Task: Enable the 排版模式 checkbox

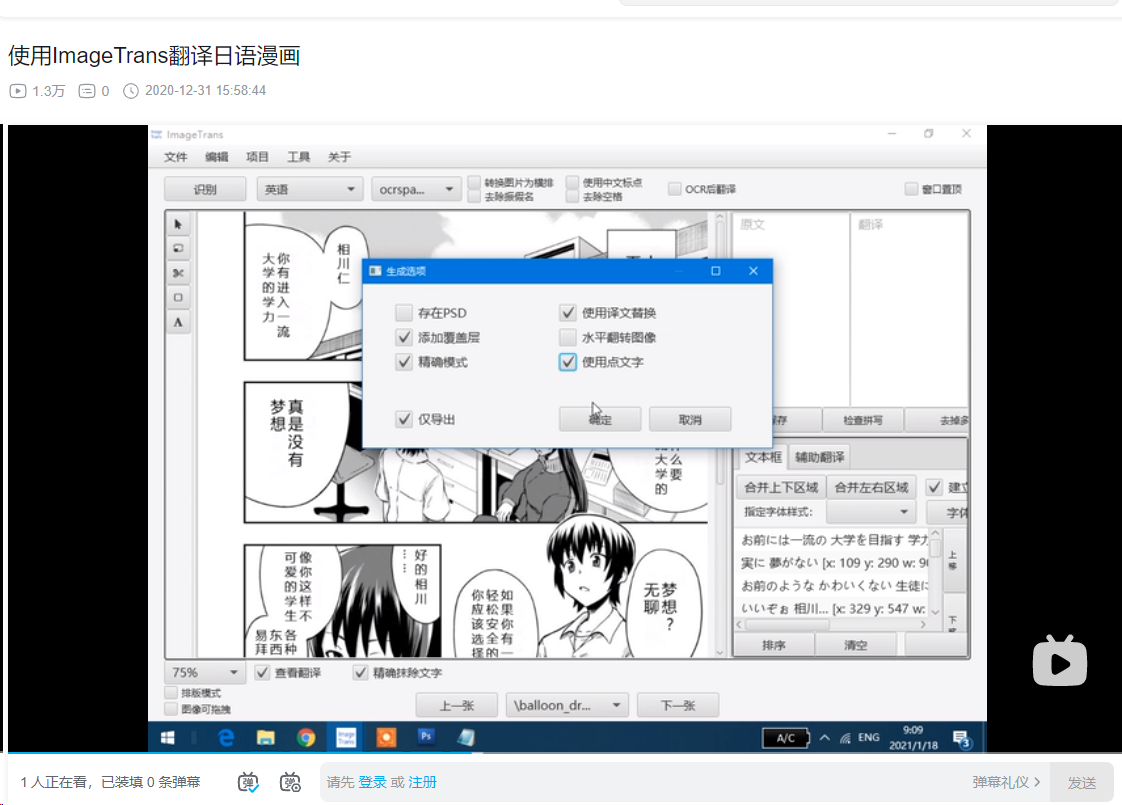Action: [171, 693]
